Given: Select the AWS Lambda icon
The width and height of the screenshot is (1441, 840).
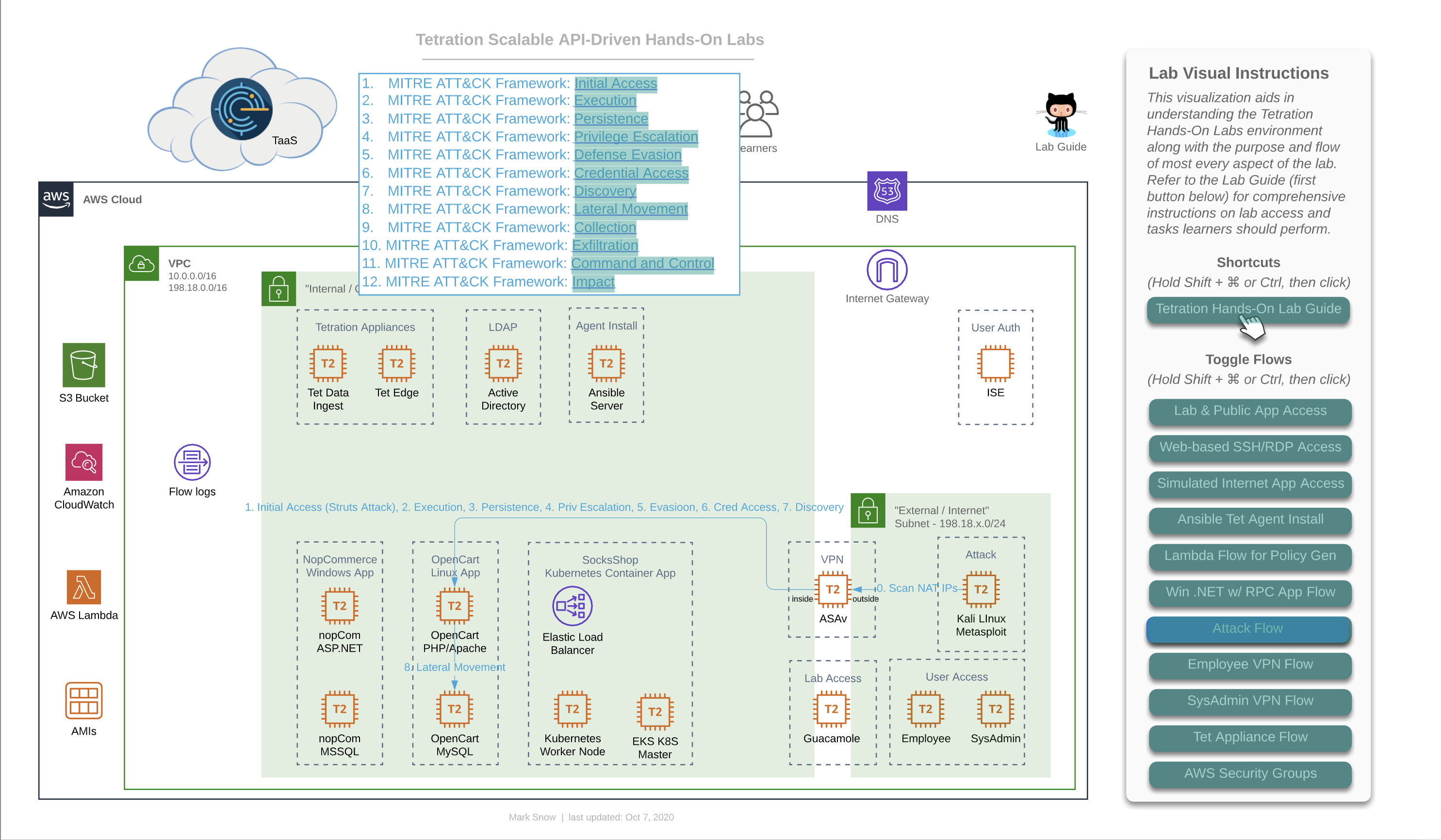Looking at the screenshot, I should 83,587.
